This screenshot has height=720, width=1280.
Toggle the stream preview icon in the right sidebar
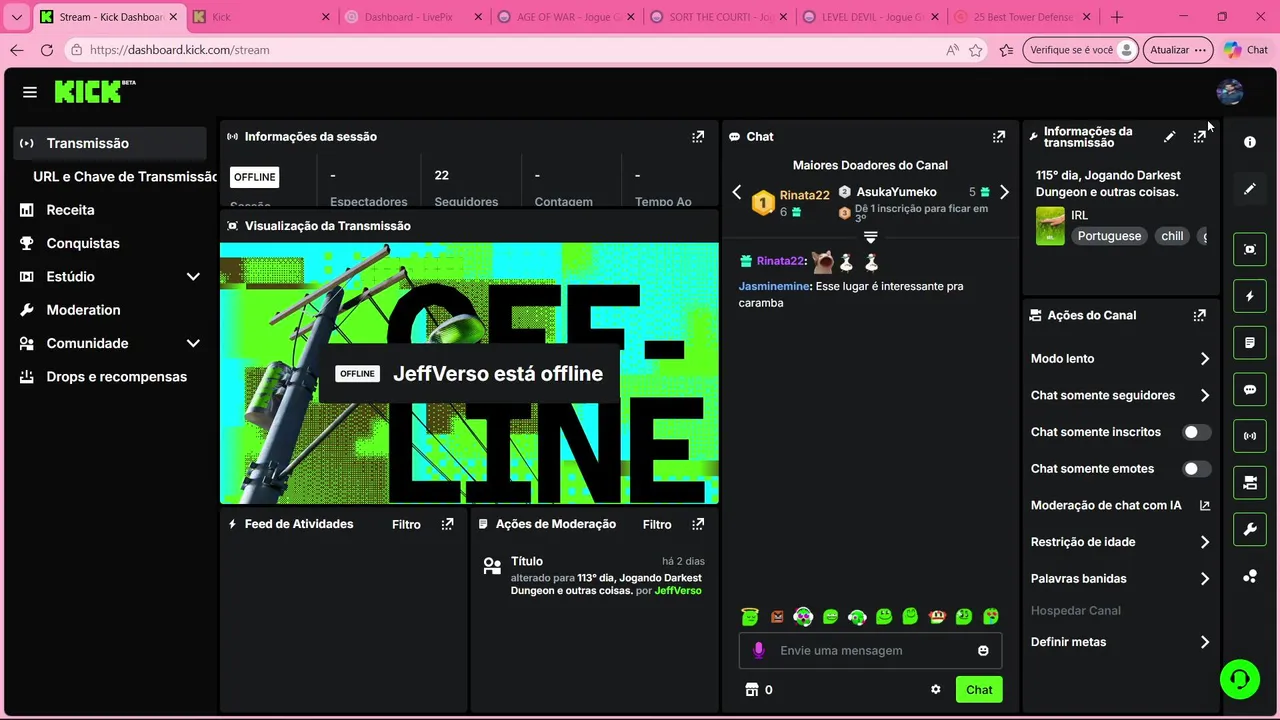(x=1250, y=250)
